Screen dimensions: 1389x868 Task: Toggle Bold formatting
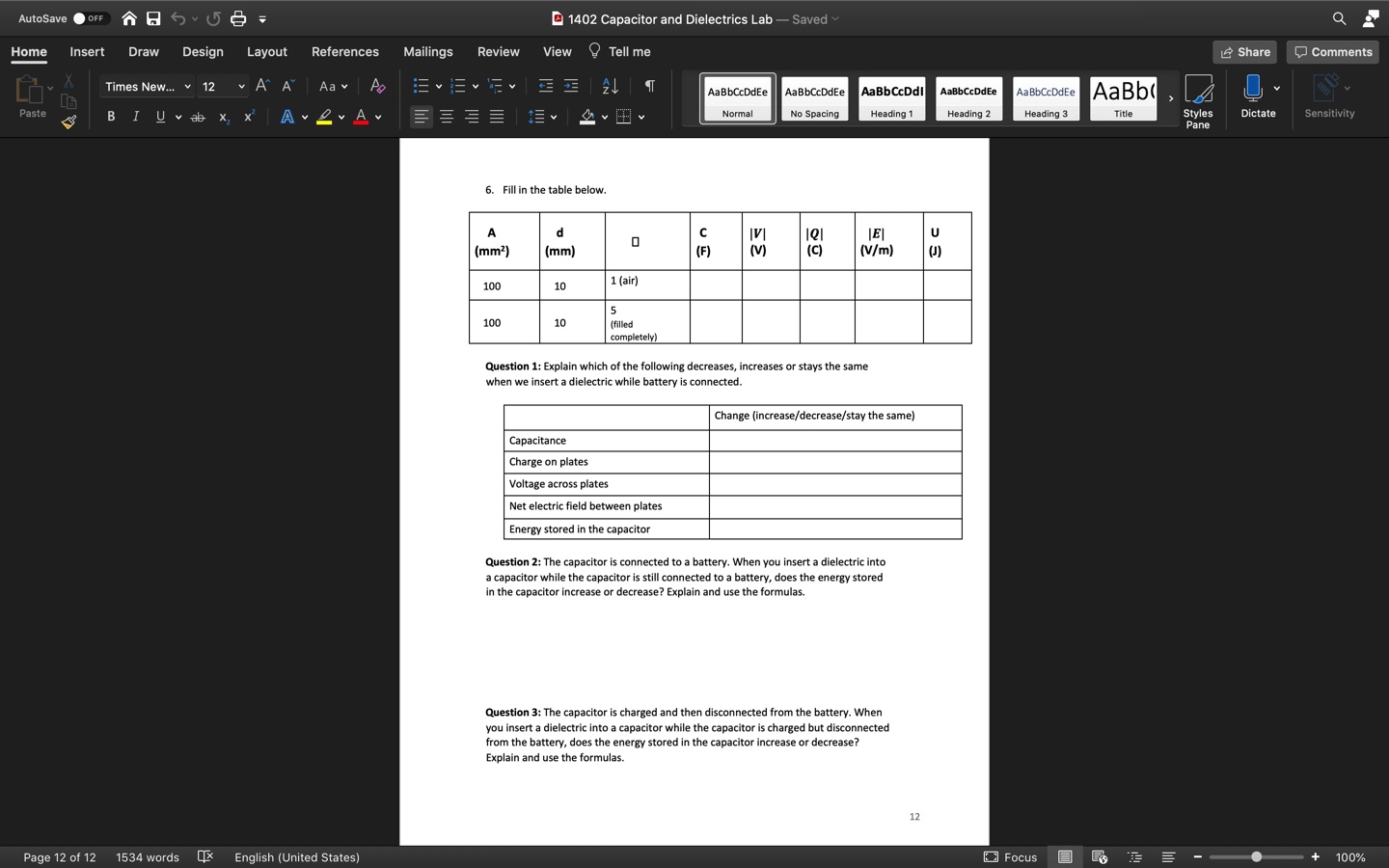(111, 117)
